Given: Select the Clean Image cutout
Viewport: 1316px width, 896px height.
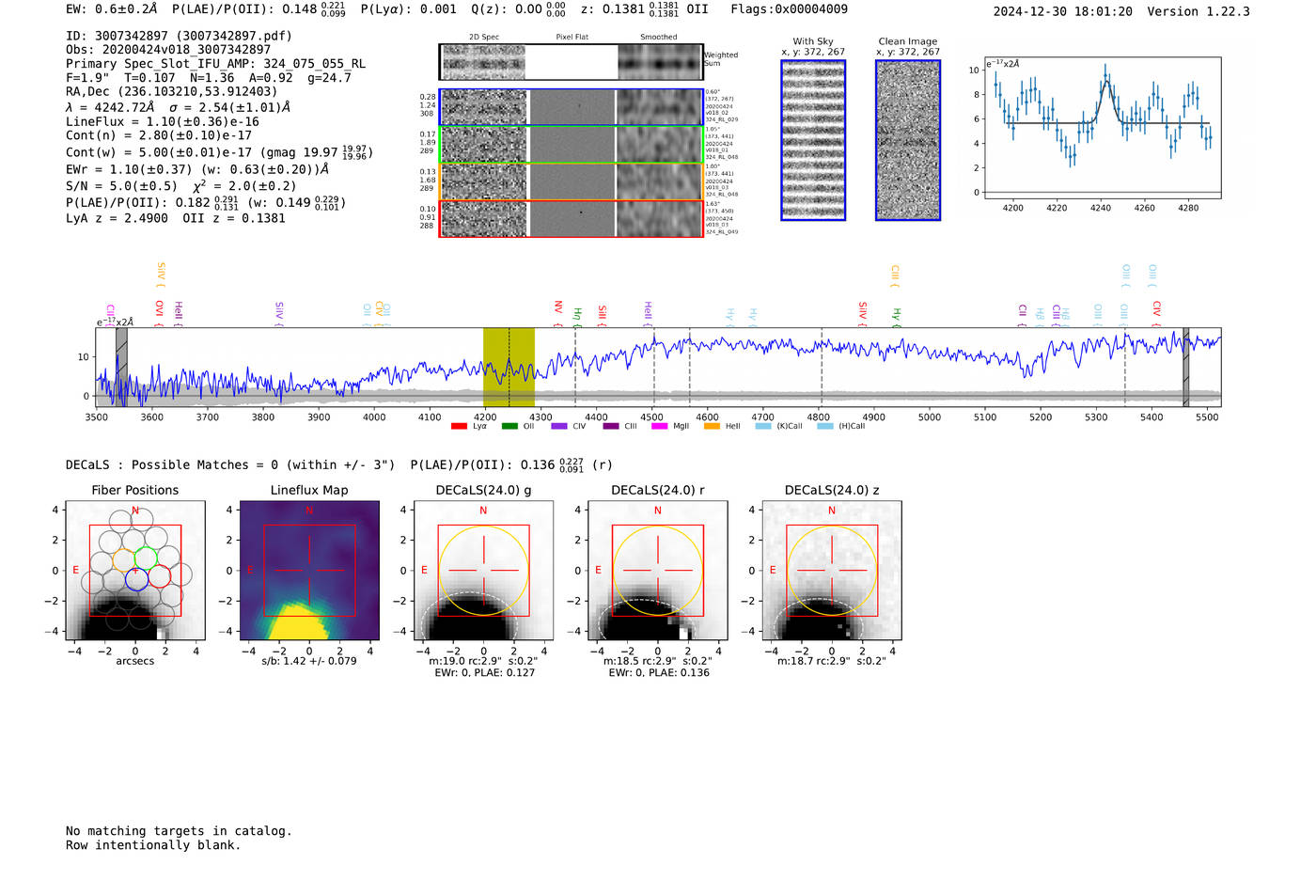Looking at the screenshot, I should point(908,140).
